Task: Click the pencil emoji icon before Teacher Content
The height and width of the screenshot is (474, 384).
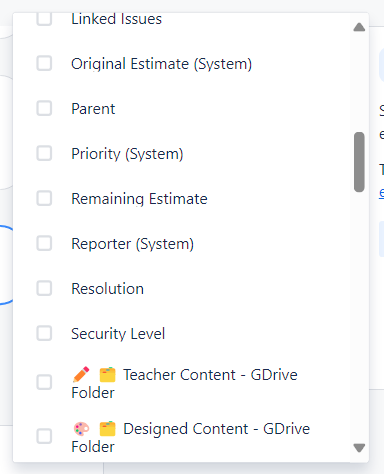Action: 81,374
